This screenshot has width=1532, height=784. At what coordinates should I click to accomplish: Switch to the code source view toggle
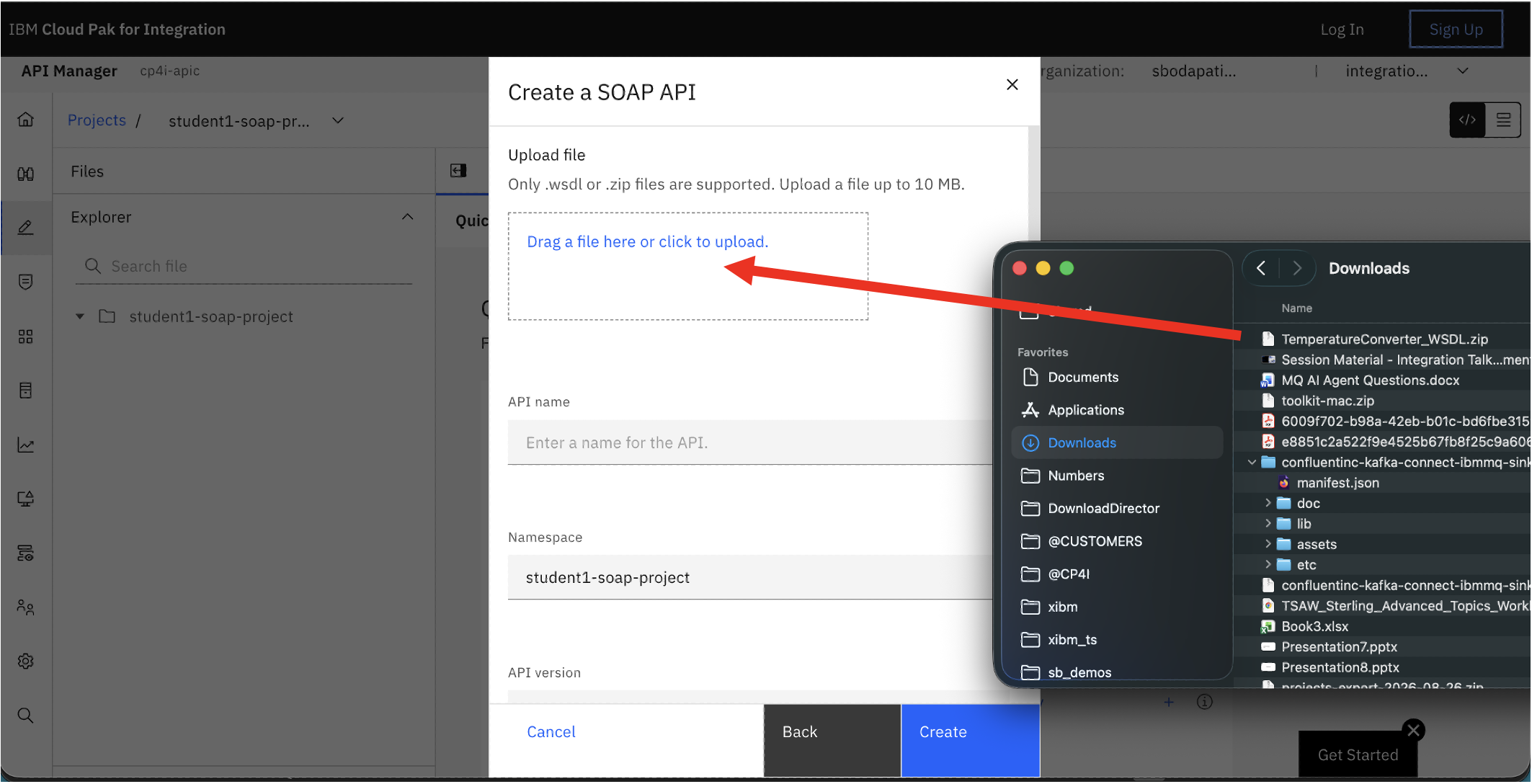(x=1467, y=120)
